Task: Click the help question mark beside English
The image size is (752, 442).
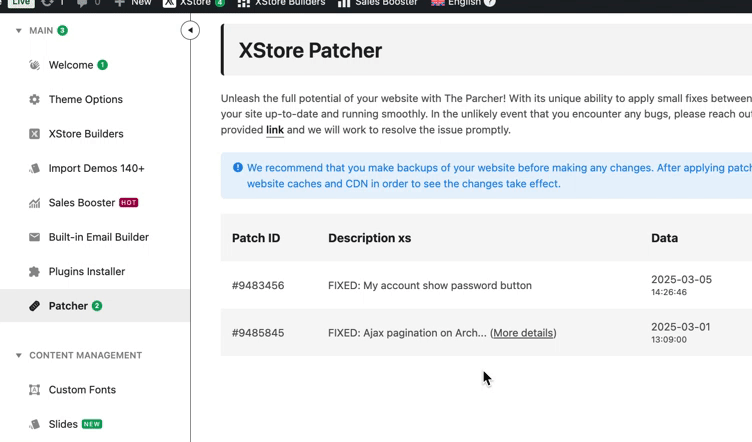Action: [x=490, y=3]
